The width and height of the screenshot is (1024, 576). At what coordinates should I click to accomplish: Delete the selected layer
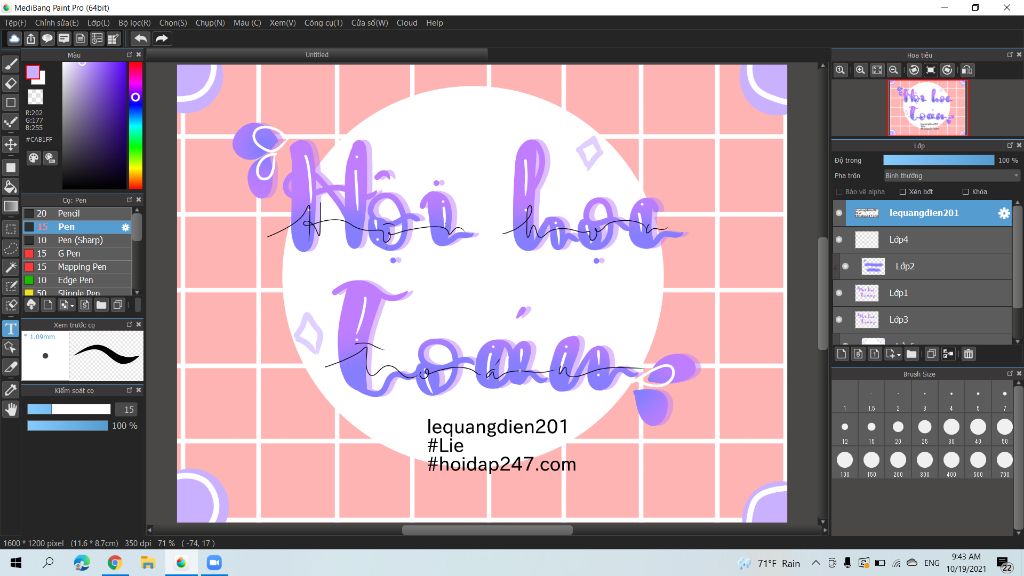(968, 354)
